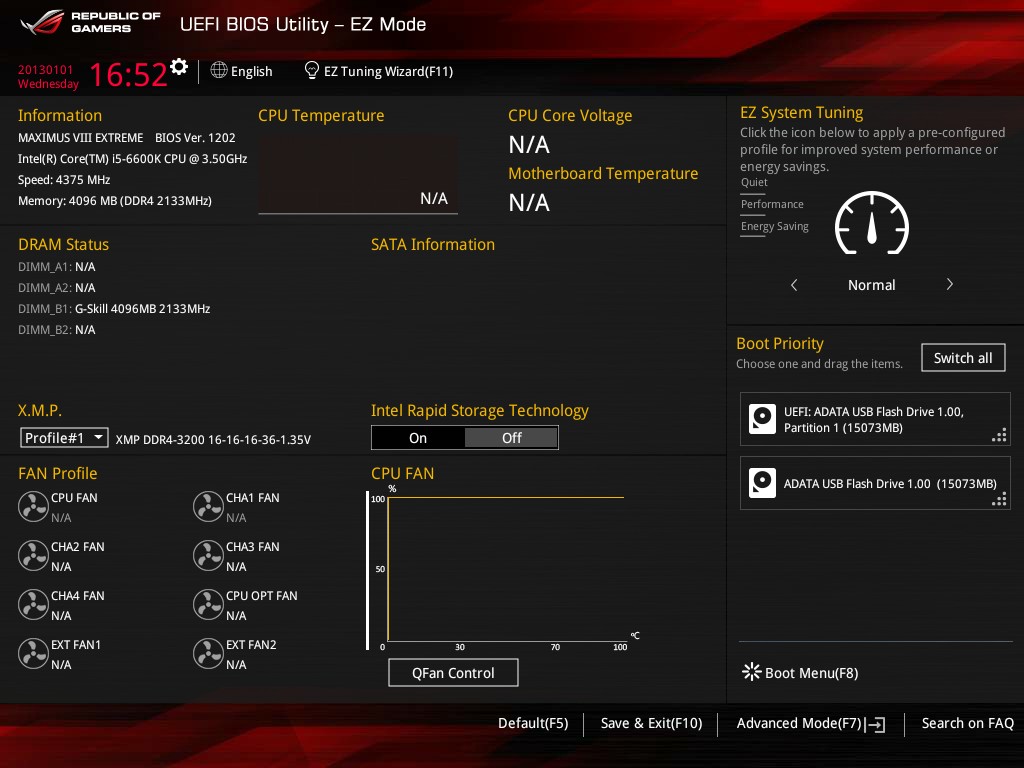The image size is (1024, 768).
Task: Select ADATA USB Flash Drive 1.00 boot entry
Action: click(x=875, y=483)
